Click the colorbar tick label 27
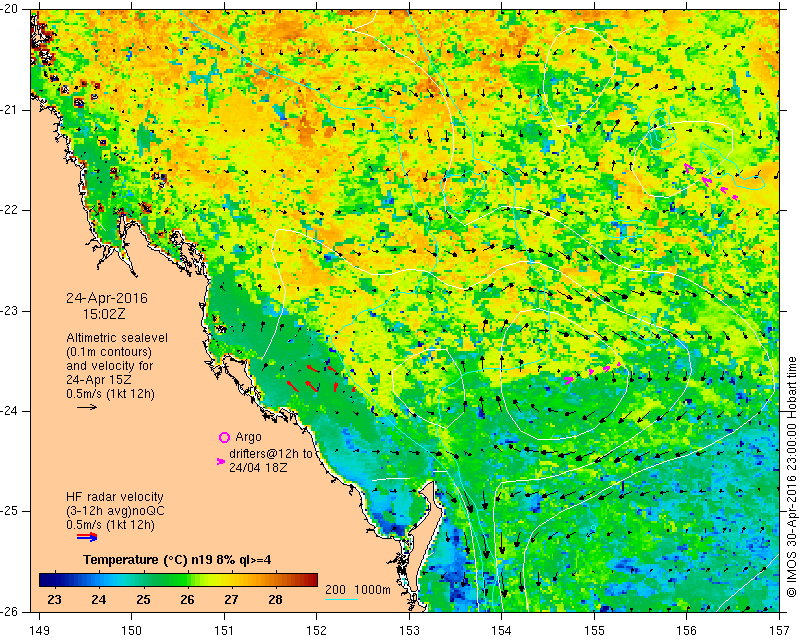 pyautogui.click(x=231, y=600)
